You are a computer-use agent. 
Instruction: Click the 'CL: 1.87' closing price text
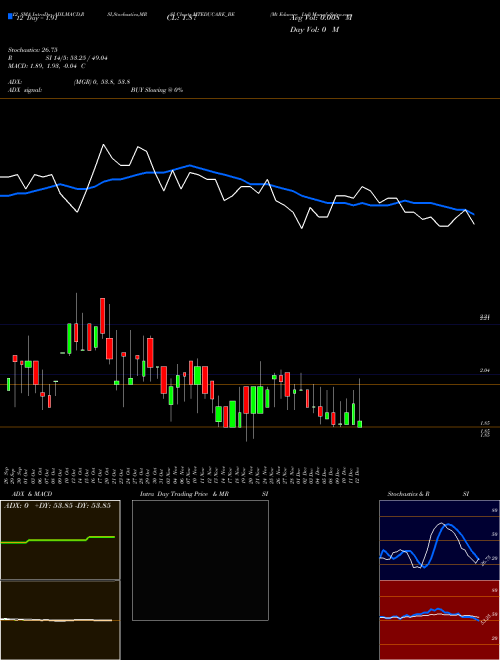(x=182, y=18)
